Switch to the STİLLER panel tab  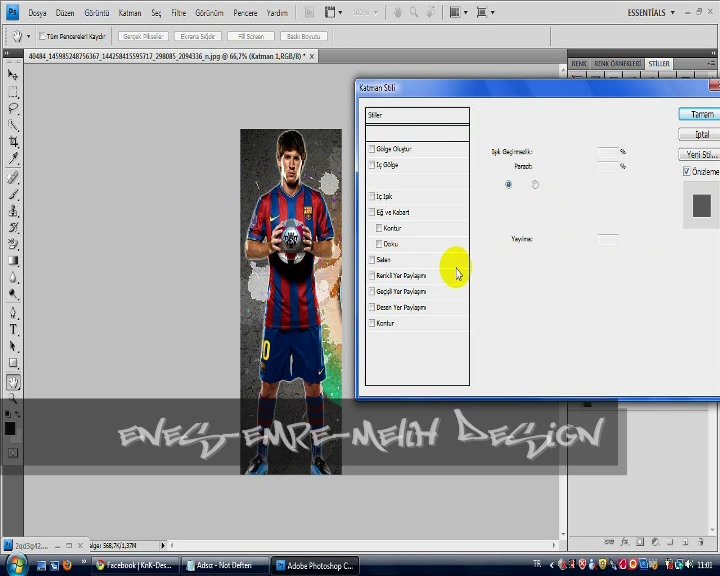coord(659,64)
